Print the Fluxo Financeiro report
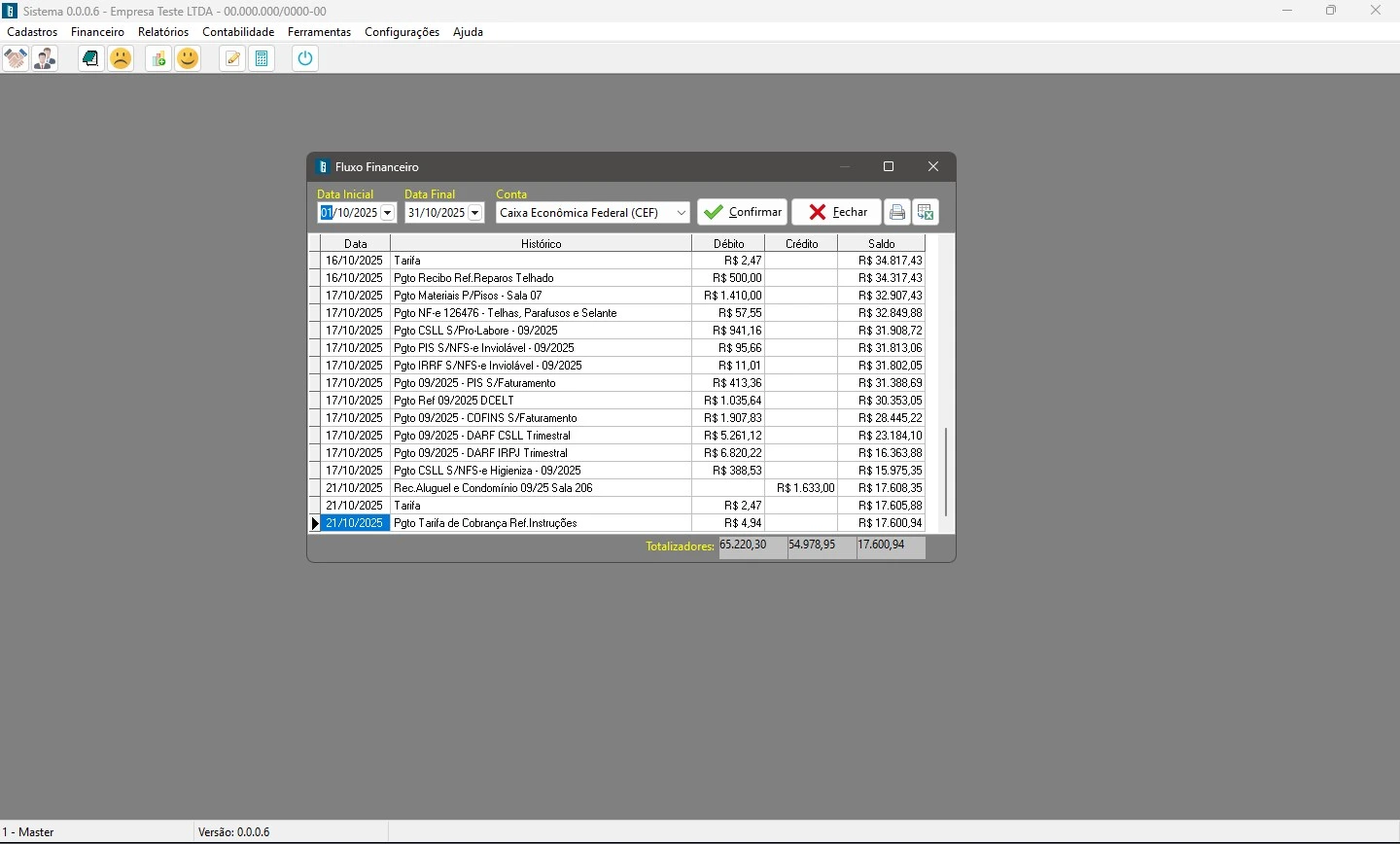 point(897,213)
